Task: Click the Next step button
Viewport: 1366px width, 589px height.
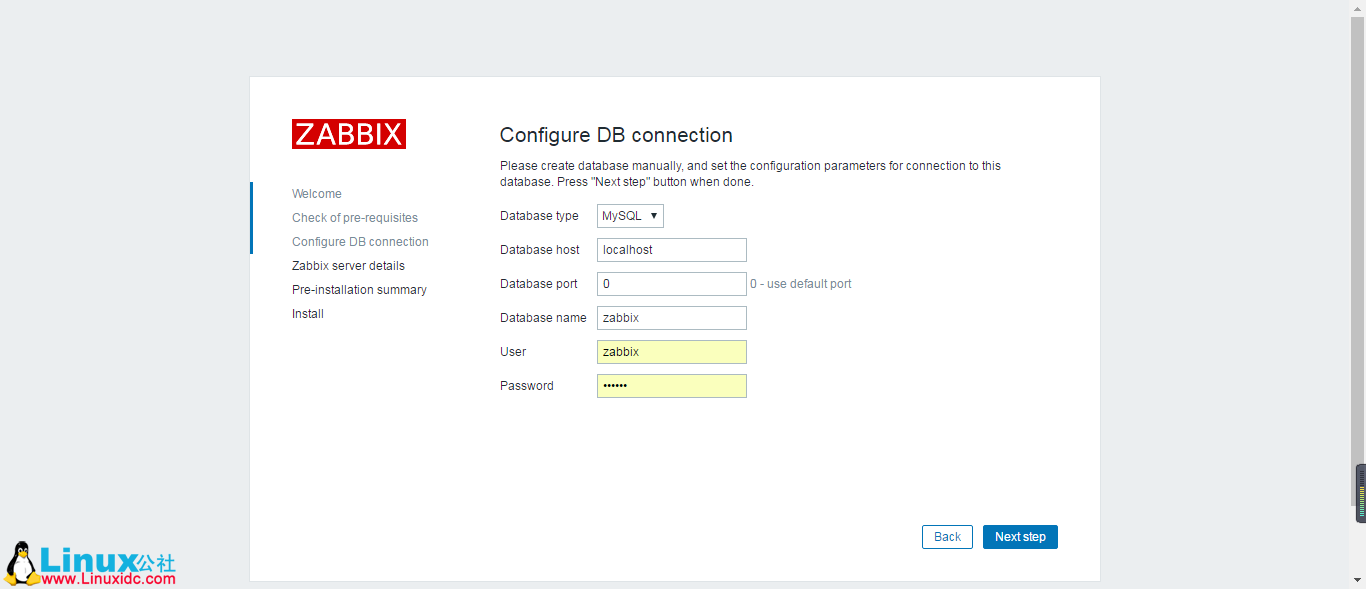Action: 1020,536
